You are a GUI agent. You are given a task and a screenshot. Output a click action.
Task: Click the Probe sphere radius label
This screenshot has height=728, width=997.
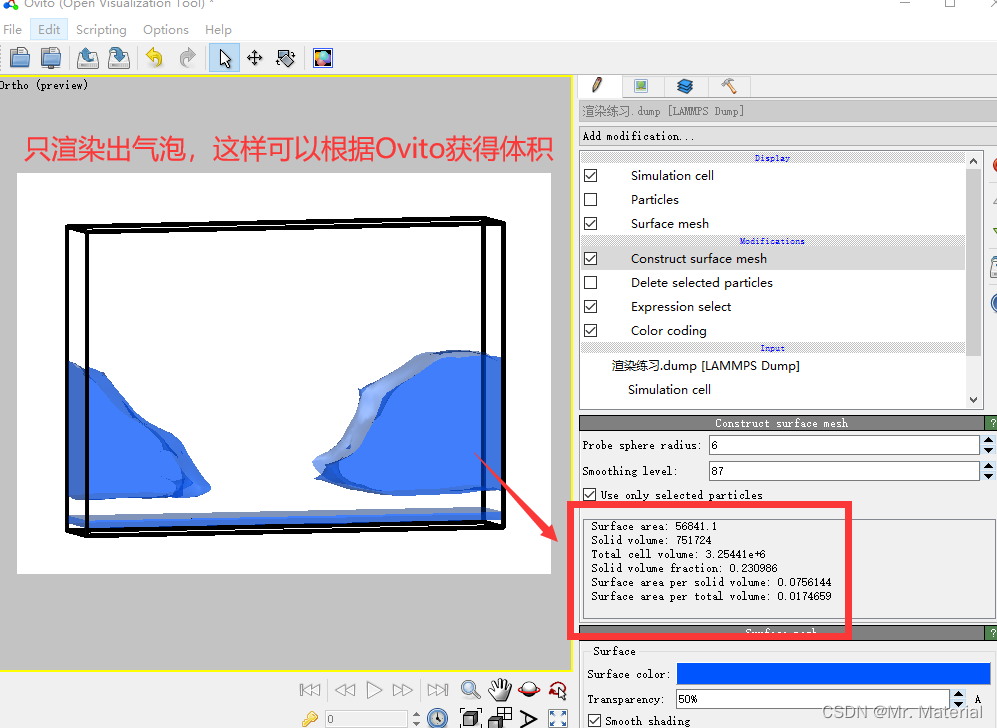pyautogui.click(x=642, y=445)
